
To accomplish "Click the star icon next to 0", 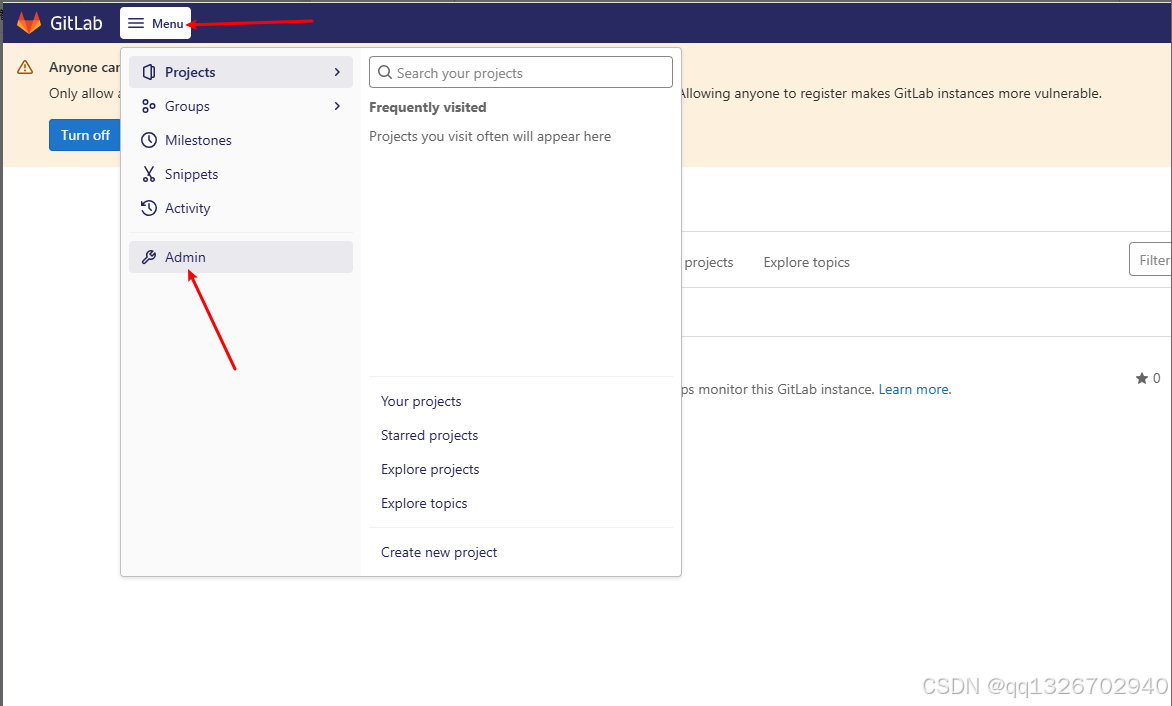I will pyautogui.click(x=1141, y=378).
